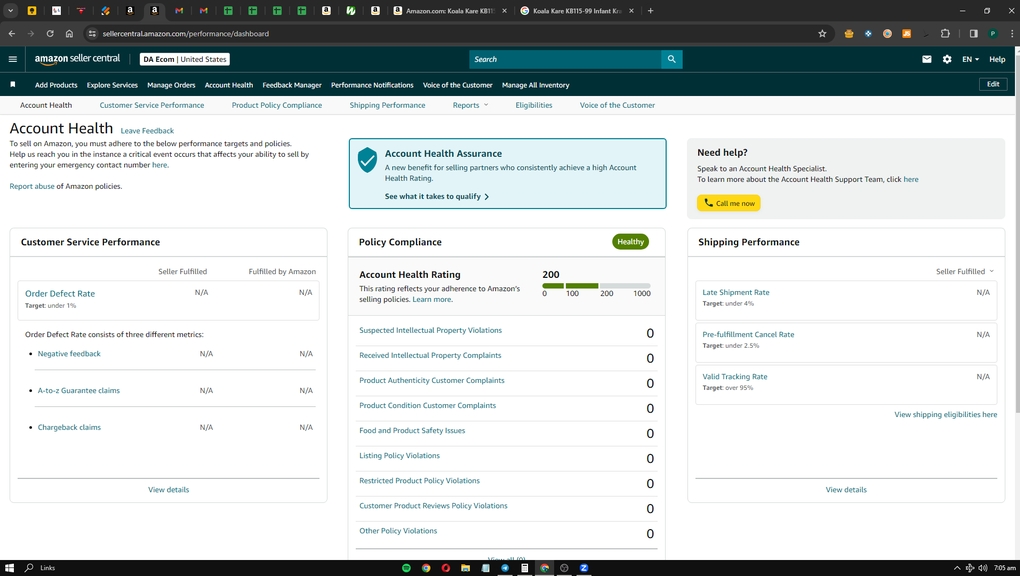
Task: Open Chrome three-dot menu
Action: pos(1012,33)
